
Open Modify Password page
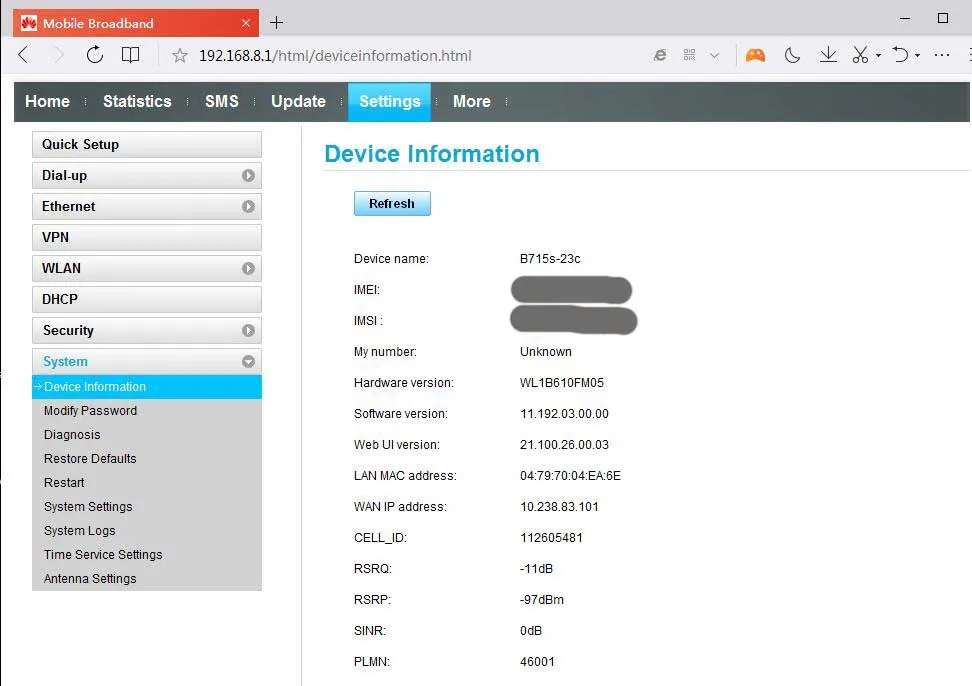click(91, 410)
